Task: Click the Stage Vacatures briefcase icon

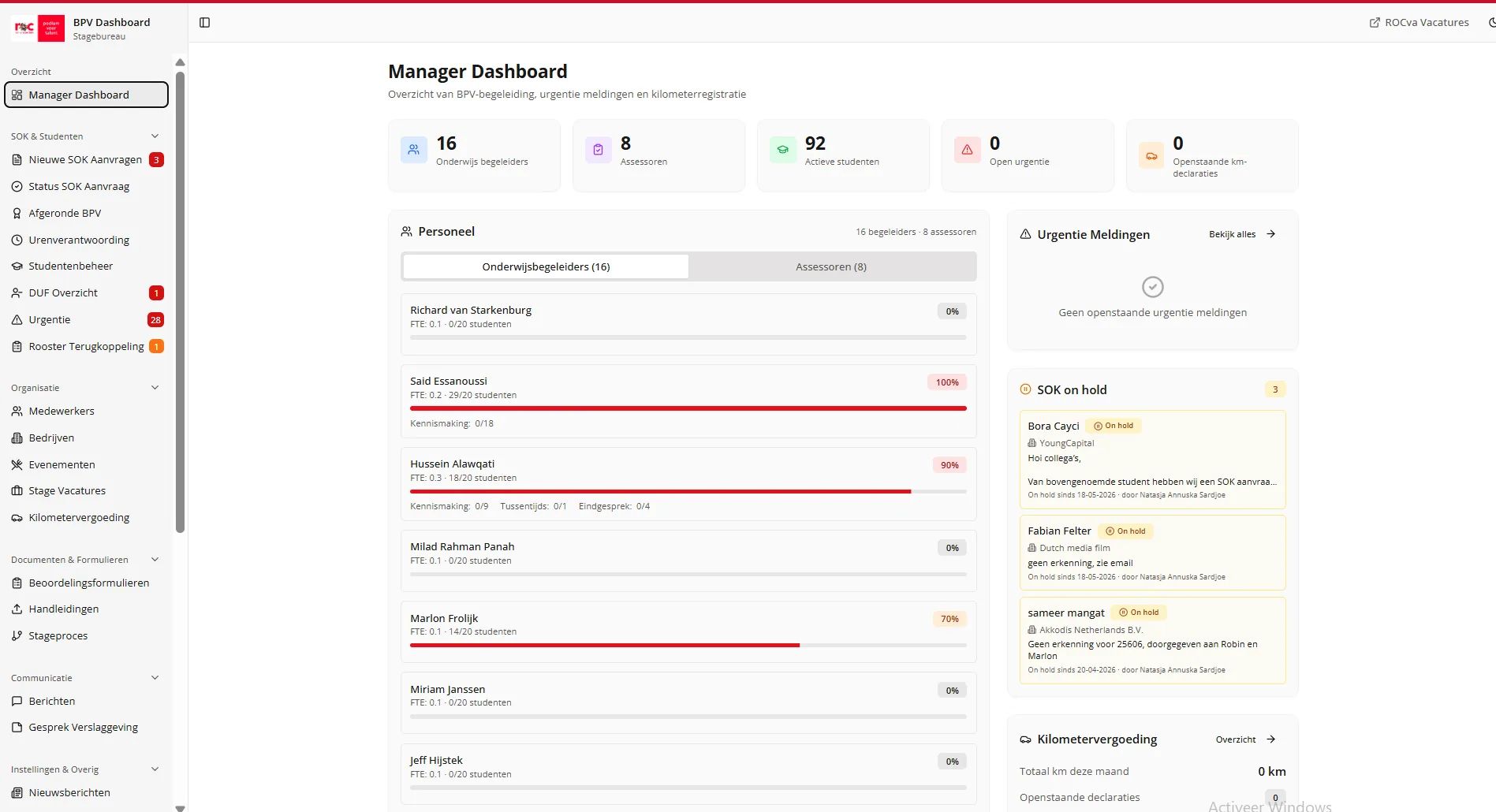Action: pos(17,491)
